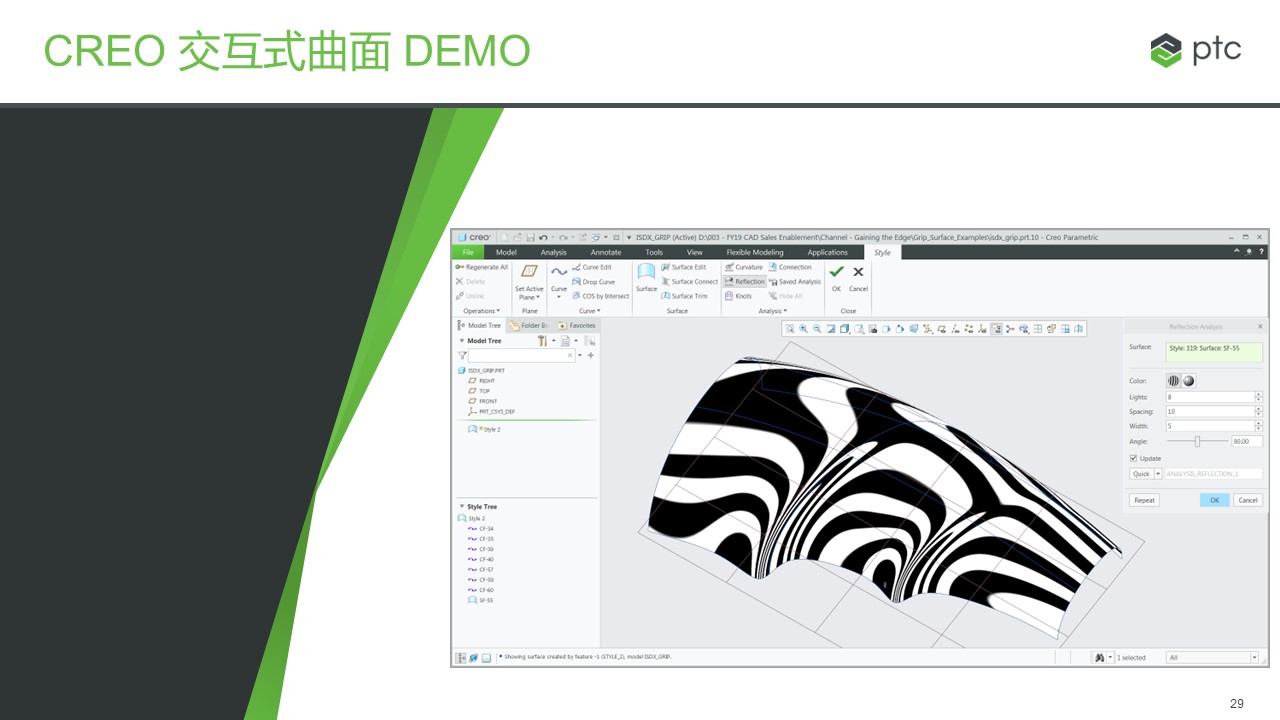
Task: Click the Refit view icon
Action: click(789, 329)
